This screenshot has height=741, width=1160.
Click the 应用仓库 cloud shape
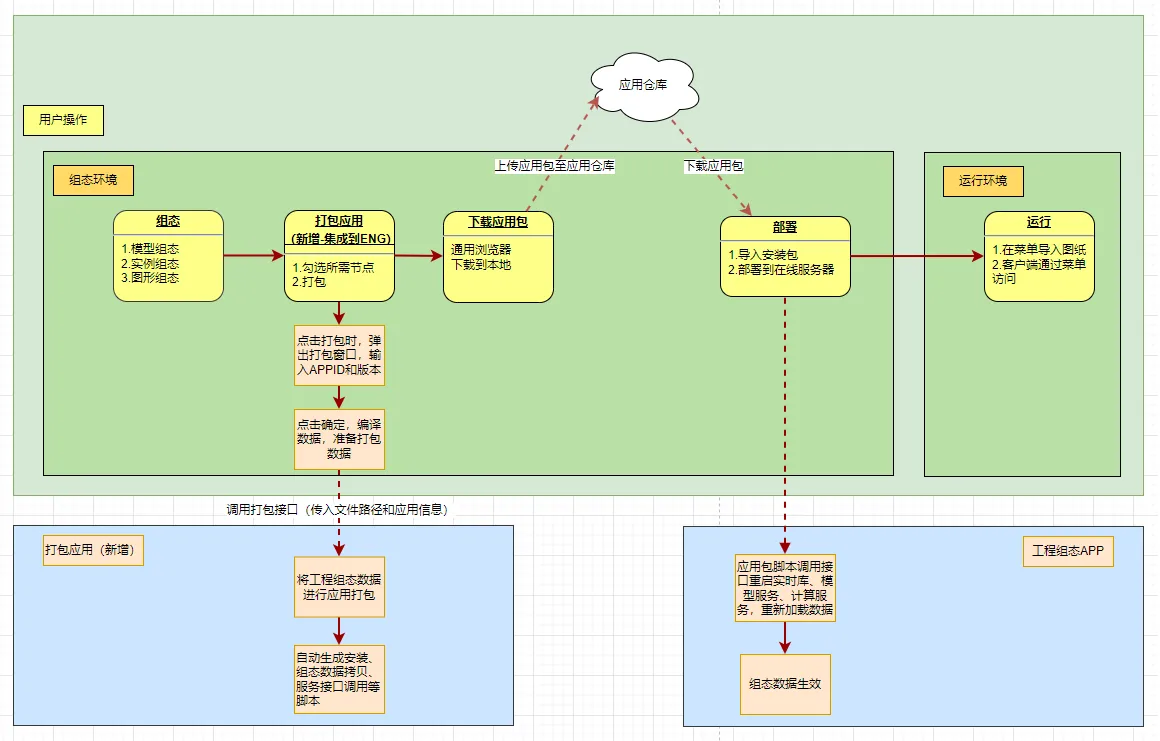click(643, 87)
